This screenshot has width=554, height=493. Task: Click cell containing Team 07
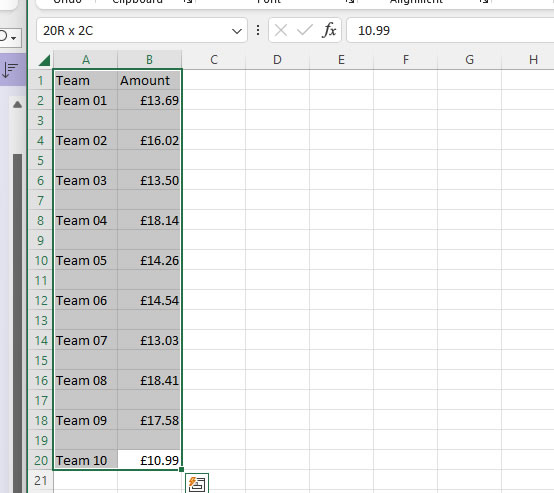[86, 340]
